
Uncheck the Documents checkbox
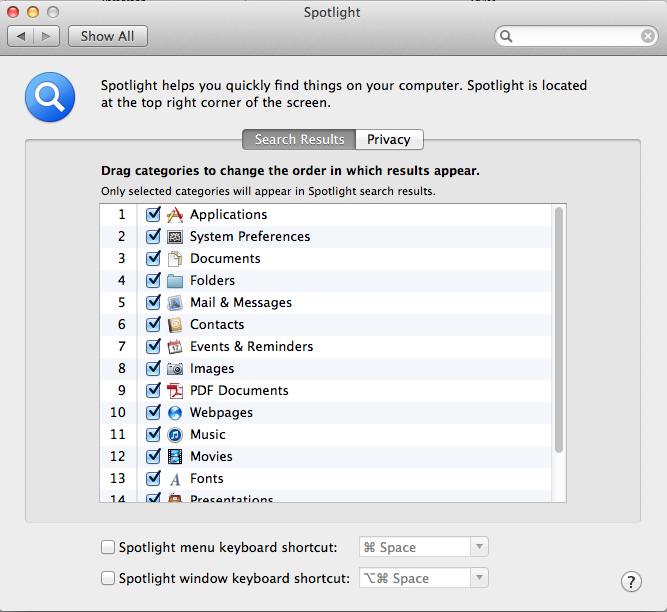[x=153, y=258]
